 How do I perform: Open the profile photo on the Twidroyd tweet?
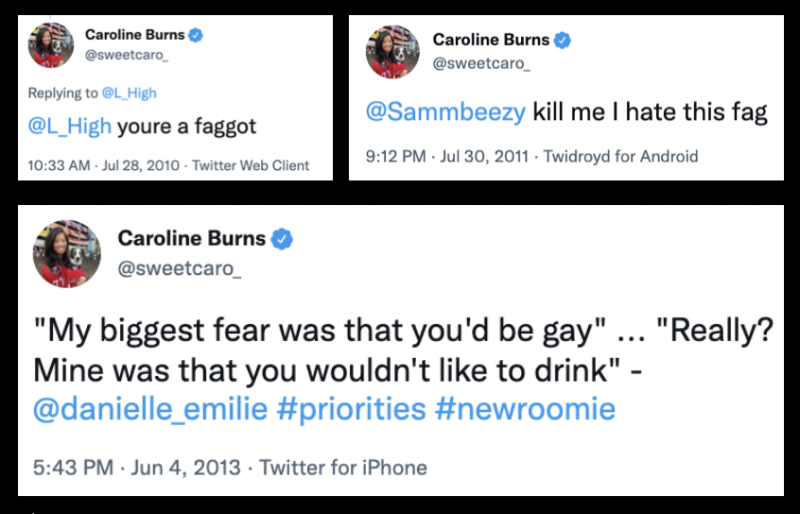click(393, 52)
